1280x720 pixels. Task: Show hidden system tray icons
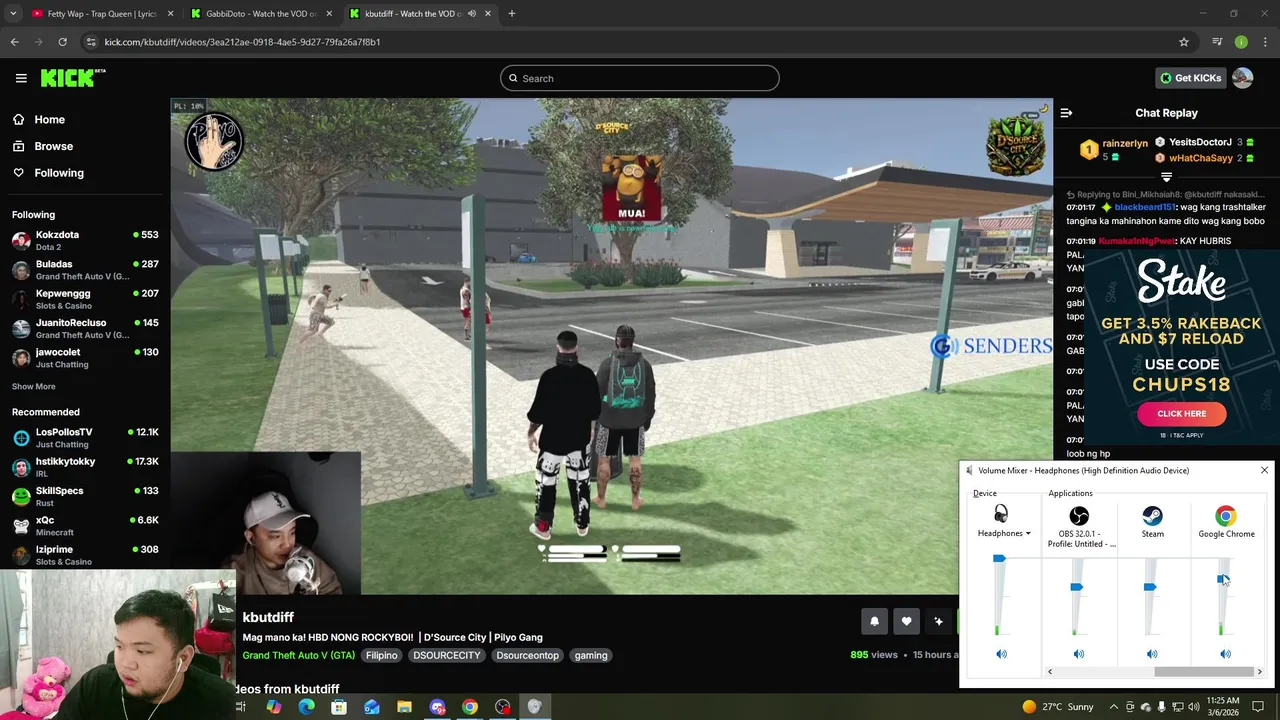1114,707
